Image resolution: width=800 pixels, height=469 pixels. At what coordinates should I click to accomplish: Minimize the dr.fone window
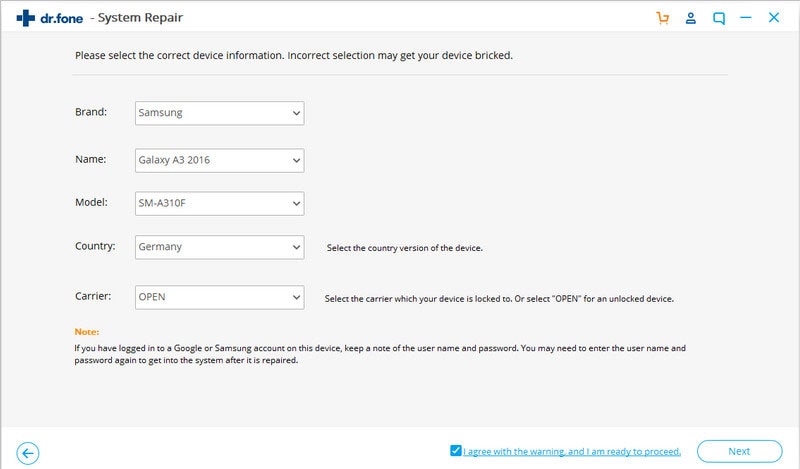[x=745, y=18]
